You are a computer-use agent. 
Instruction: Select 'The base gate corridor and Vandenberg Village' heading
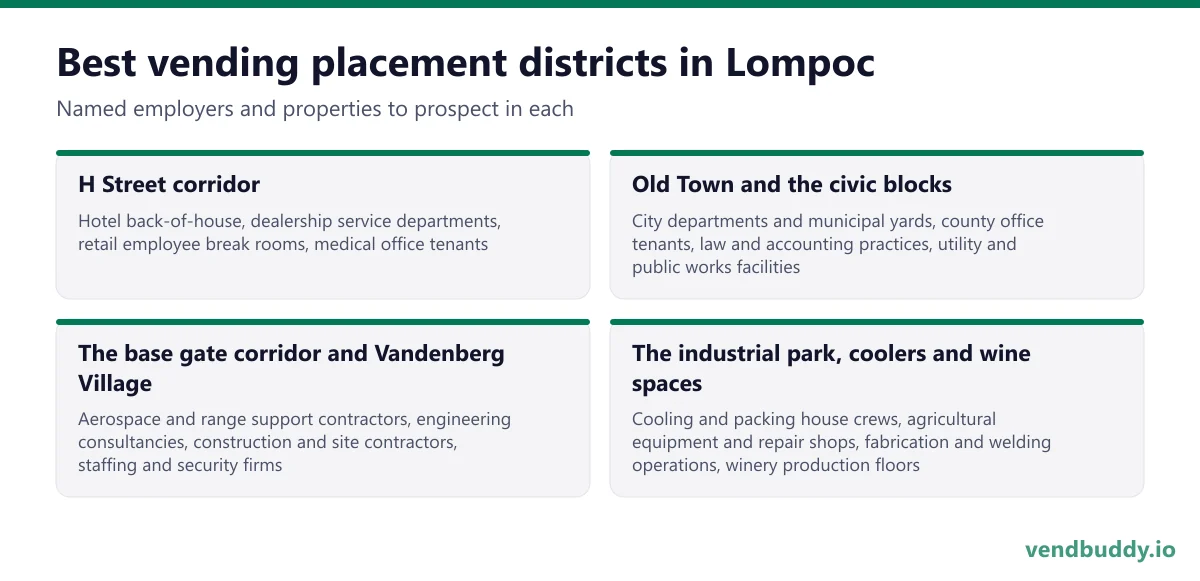coord(291,368)
